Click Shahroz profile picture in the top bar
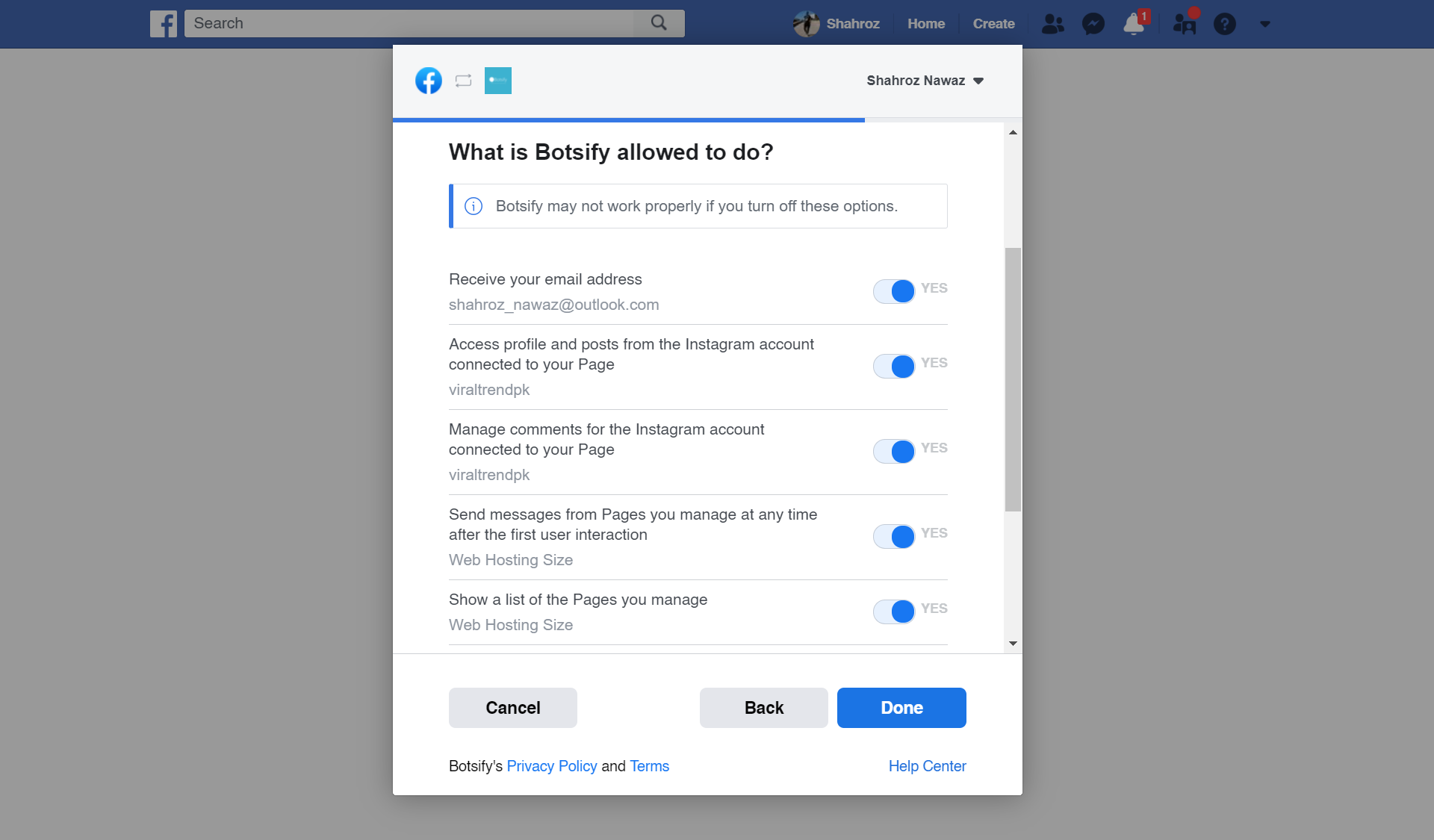 (807, 24)
